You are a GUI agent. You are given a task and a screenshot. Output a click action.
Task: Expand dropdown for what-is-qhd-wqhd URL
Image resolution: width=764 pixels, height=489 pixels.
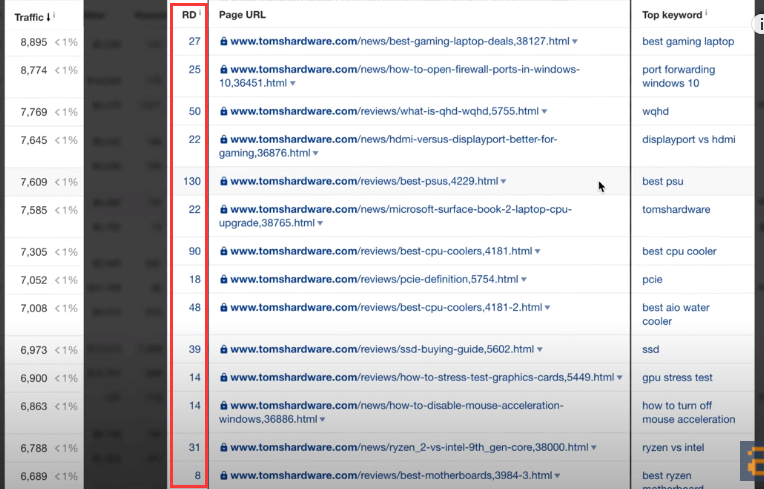(x=544, y=112)
